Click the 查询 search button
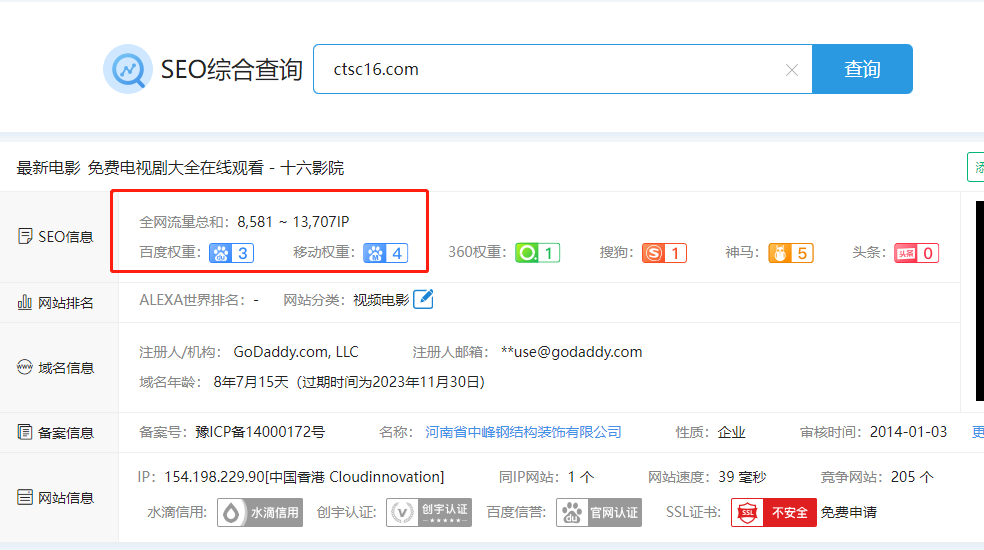 [862, 69]
